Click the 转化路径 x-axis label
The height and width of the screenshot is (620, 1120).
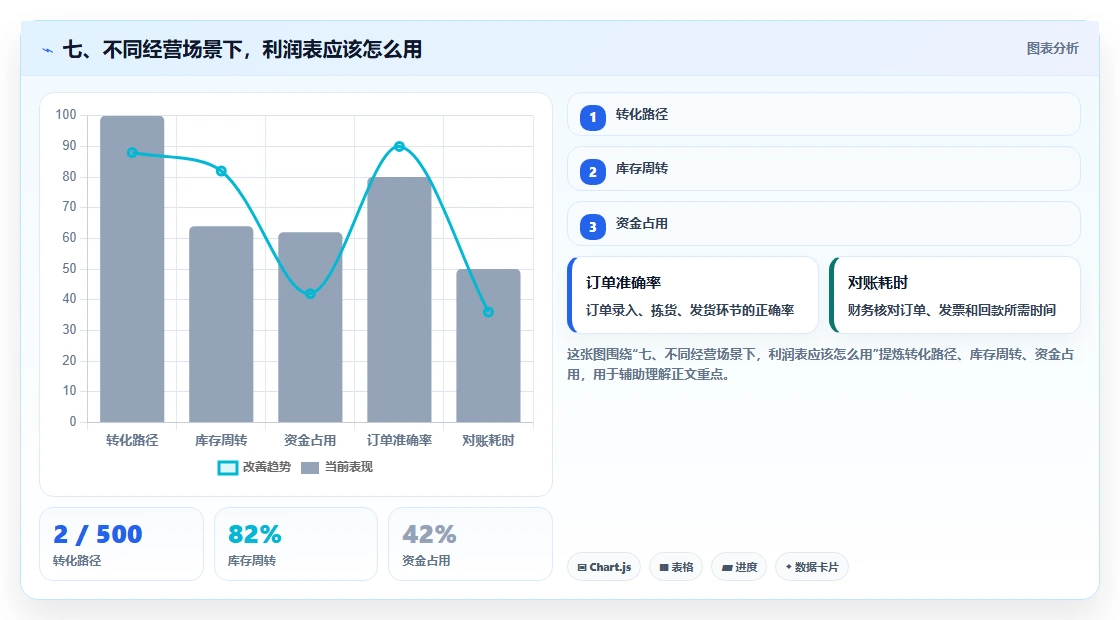tap(132, 441)
